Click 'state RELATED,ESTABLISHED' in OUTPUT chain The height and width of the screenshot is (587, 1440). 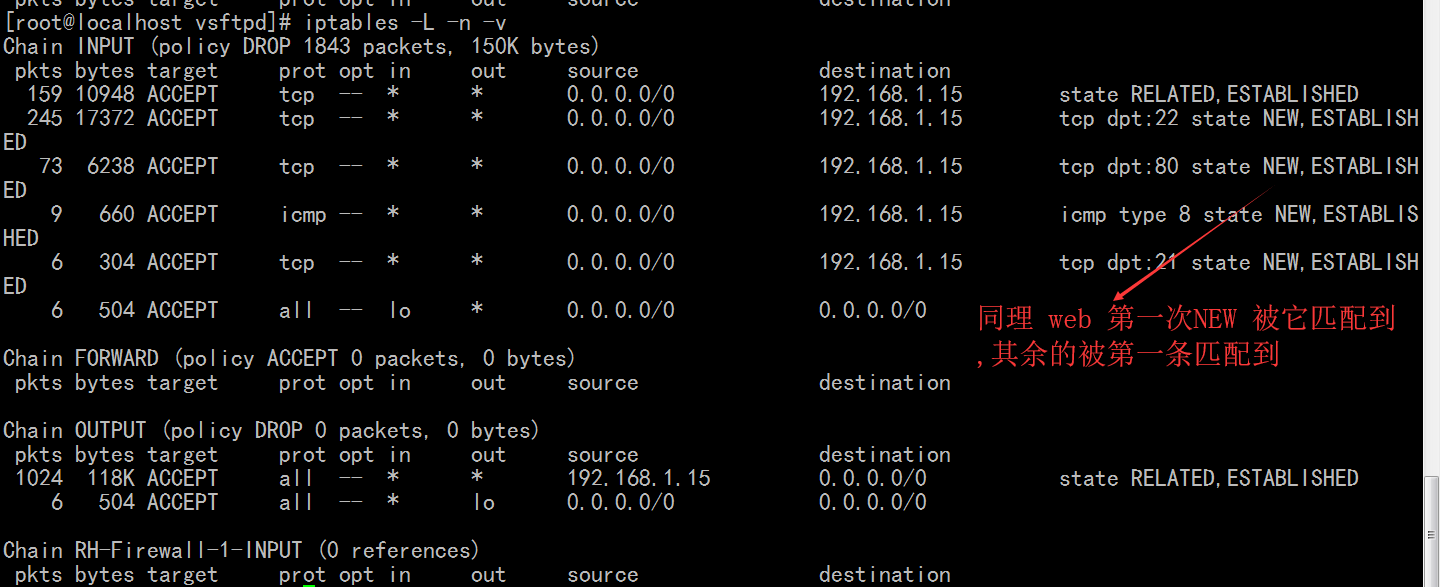(1209, 478)
